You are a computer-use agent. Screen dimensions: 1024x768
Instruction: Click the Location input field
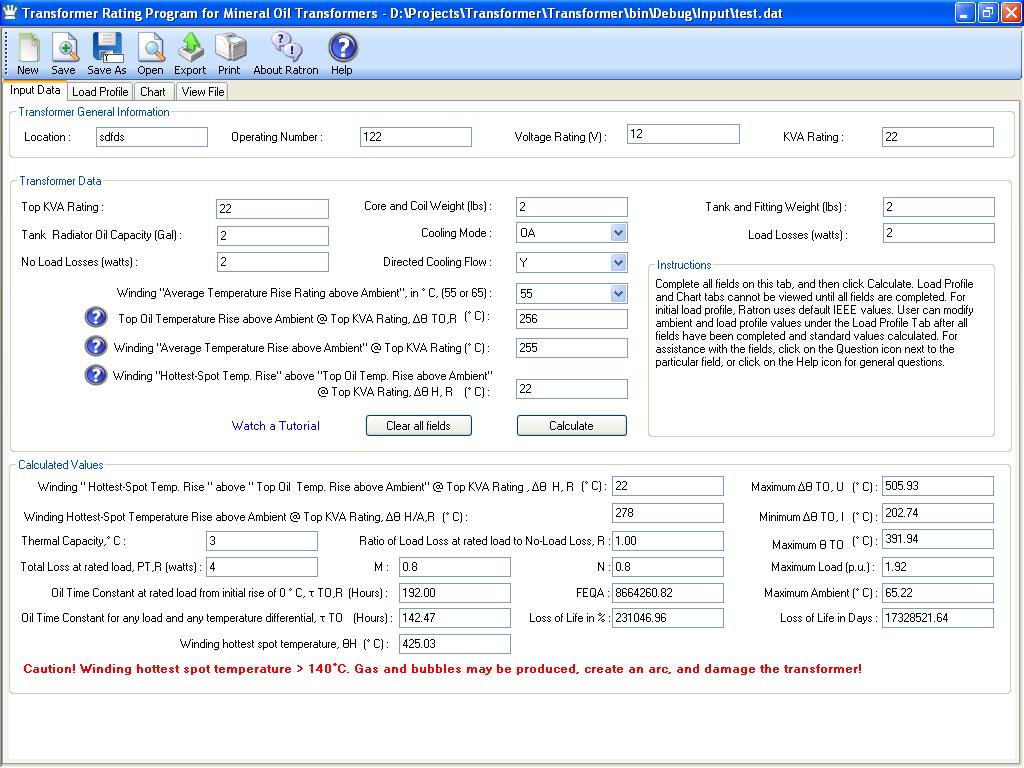(152, 137)
